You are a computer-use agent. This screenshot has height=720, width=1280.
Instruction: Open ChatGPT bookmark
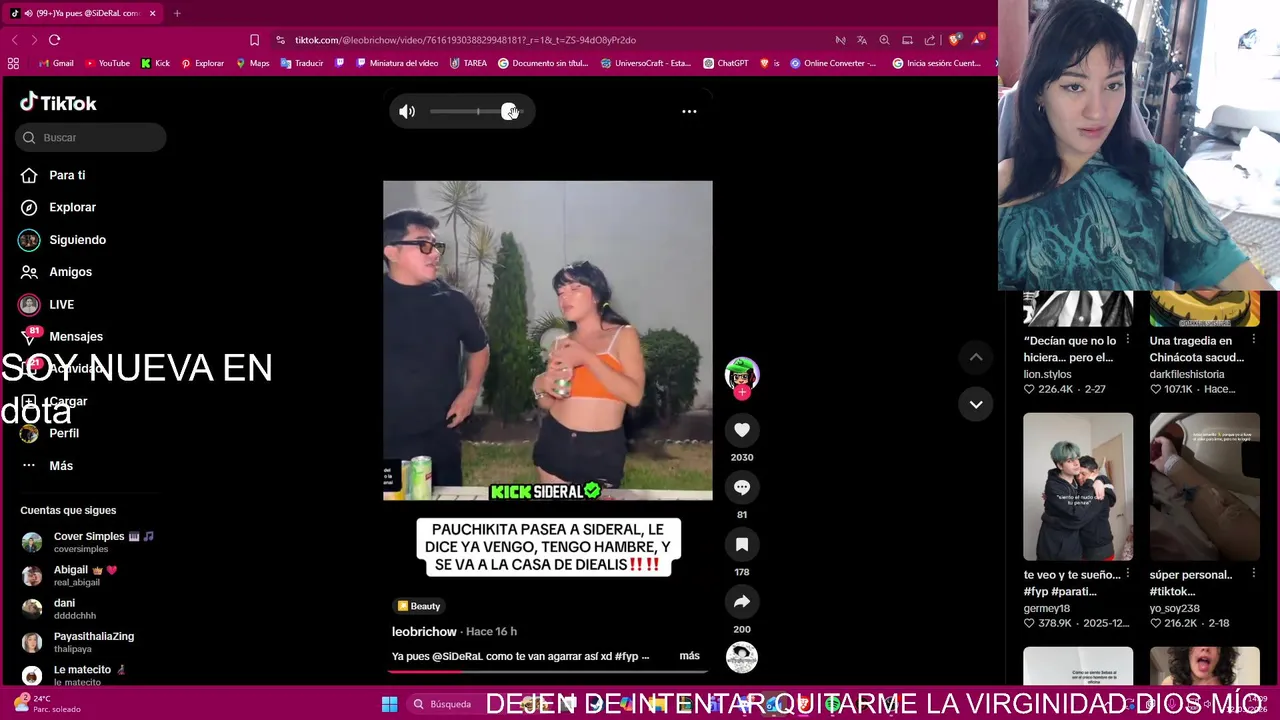[725, 63]
